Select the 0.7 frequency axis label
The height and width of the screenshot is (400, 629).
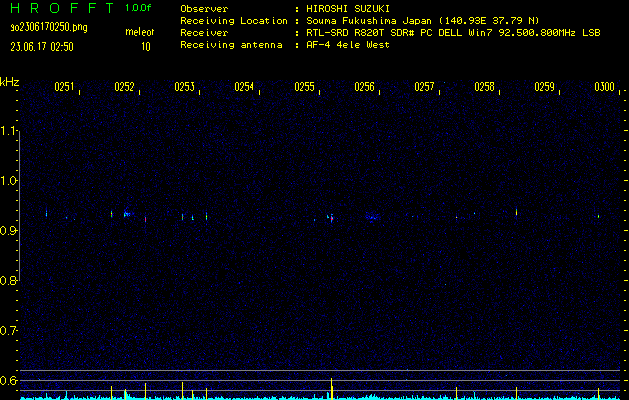(x=9, y=331)
